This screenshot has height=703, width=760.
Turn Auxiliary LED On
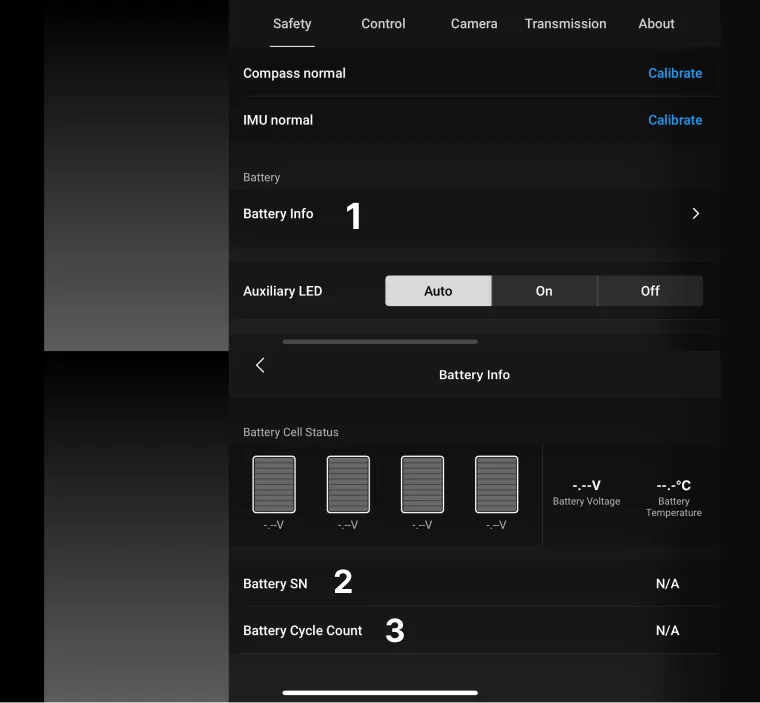(544, 291)
